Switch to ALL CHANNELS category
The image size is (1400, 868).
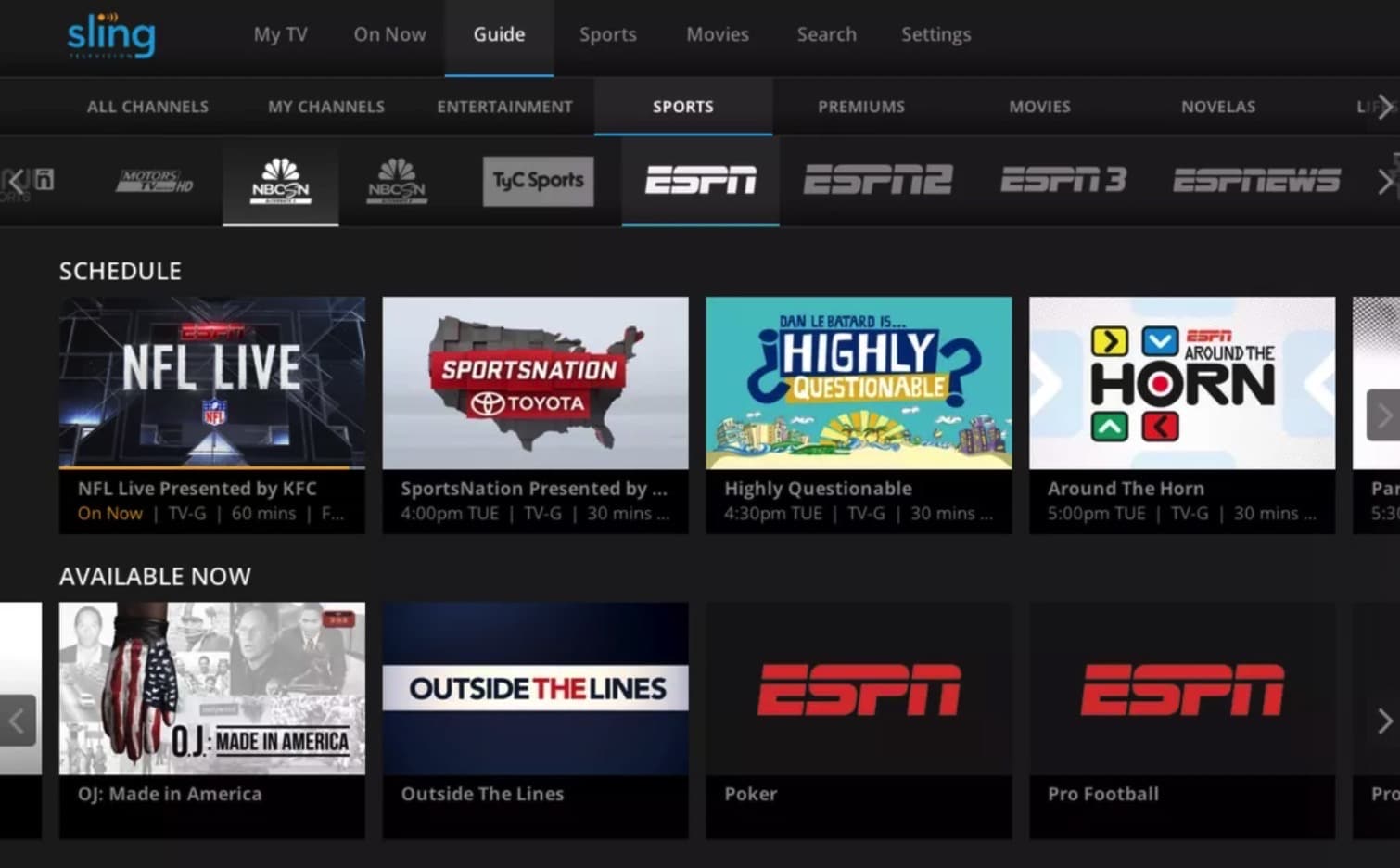pyautogui.click(x=148, y=107)
